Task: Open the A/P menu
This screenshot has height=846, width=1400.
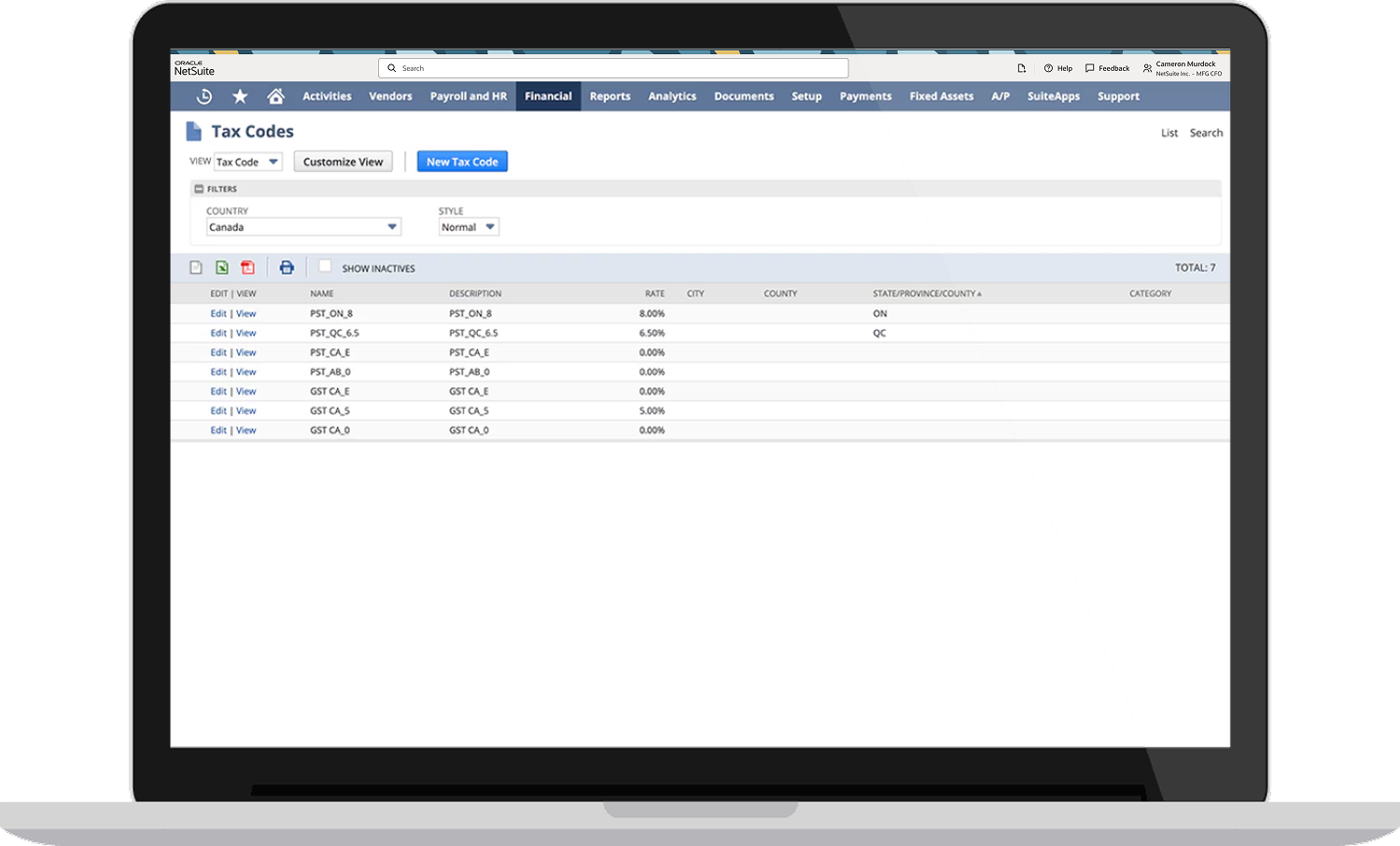Action: coord(1001,96)
